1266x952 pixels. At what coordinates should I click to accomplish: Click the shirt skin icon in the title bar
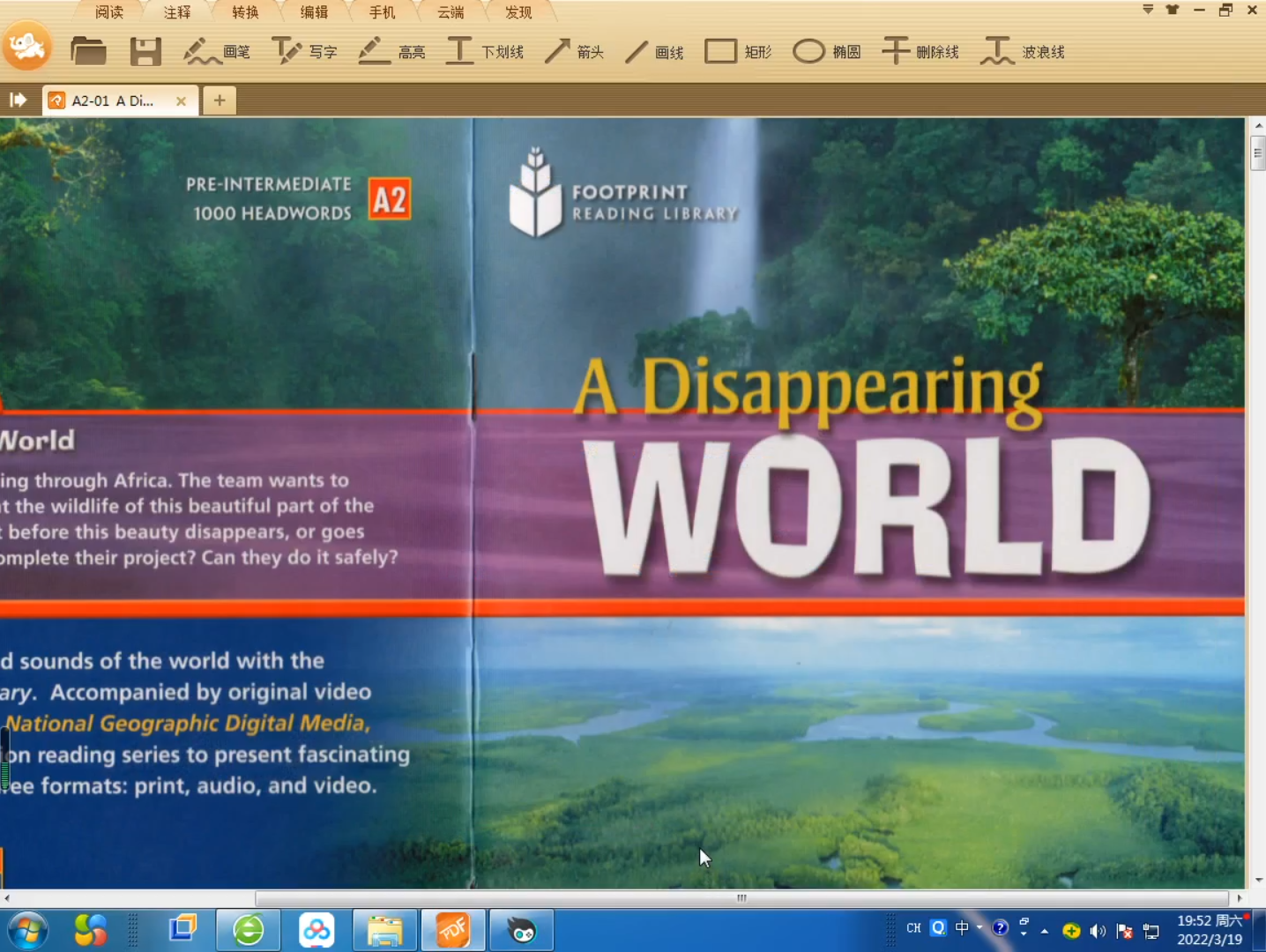coord(1173,10)
